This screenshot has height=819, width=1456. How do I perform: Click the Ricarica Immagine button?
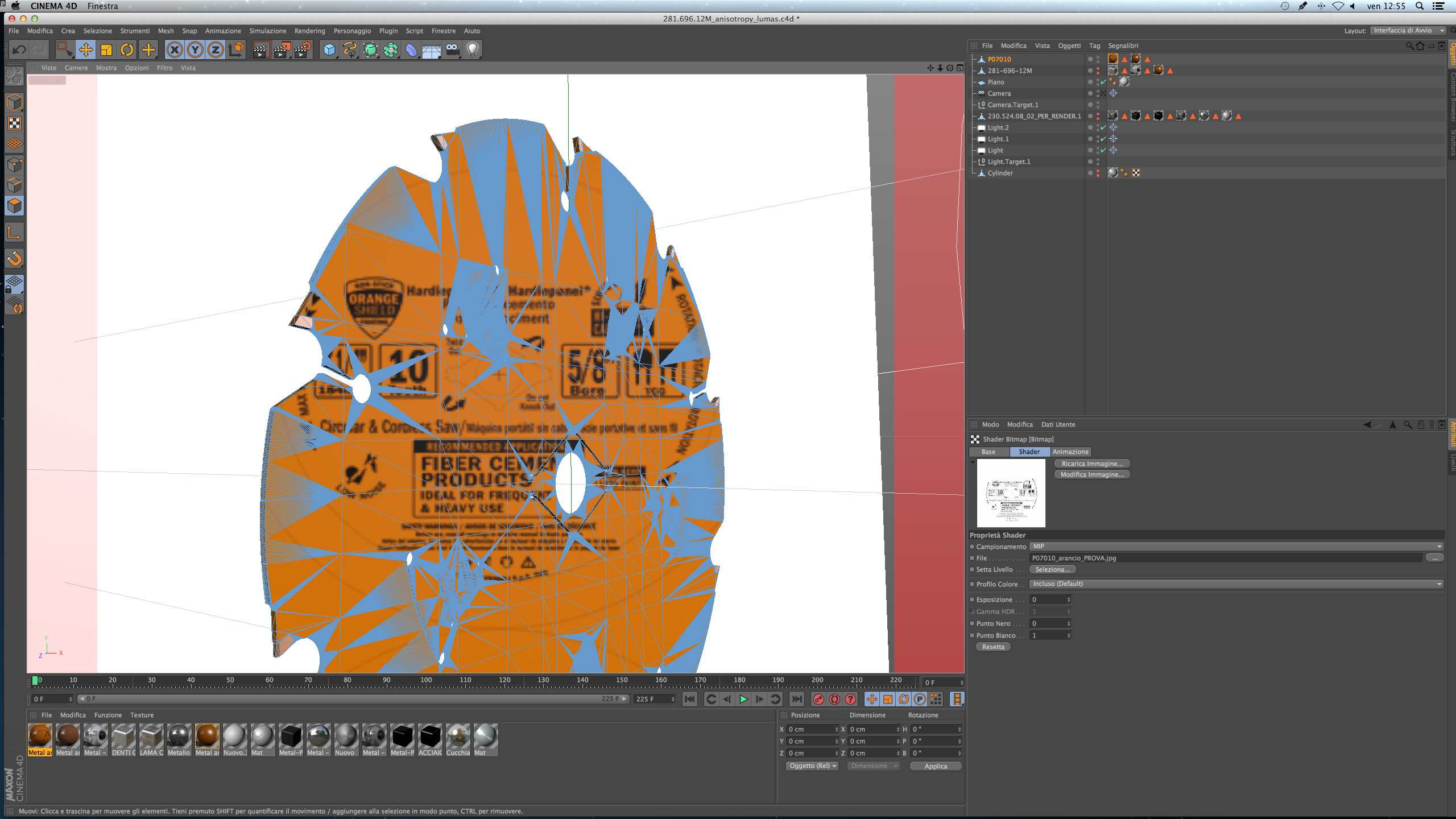coord(1091,464)
